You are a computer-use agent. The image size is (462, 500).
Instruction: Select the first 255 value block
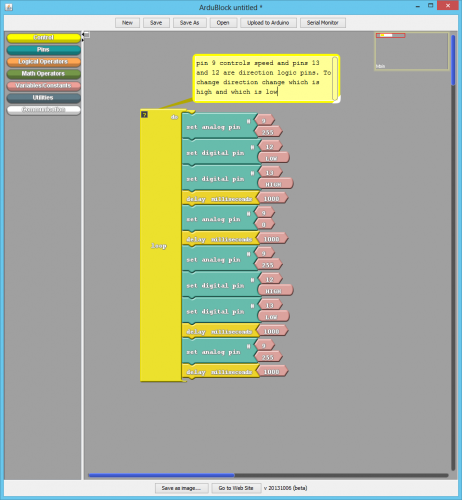click(268, 132)
